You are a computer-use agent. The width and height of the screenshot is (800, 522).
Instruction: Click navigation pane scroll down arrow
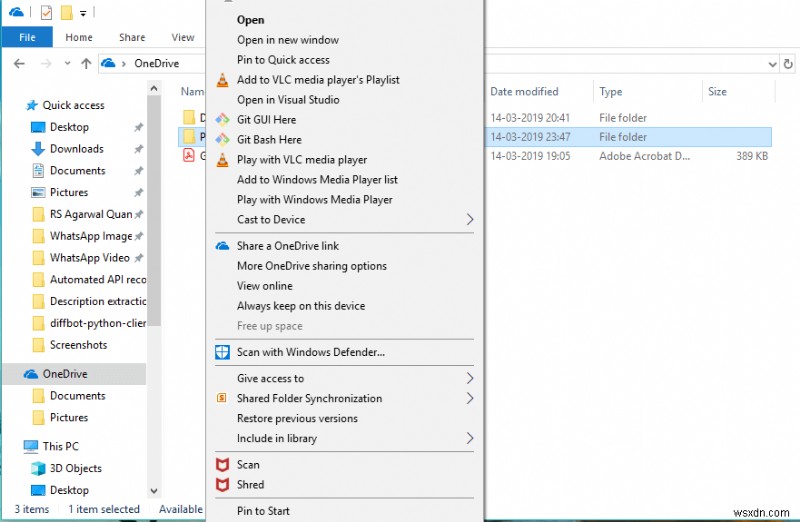coord(154,491)
